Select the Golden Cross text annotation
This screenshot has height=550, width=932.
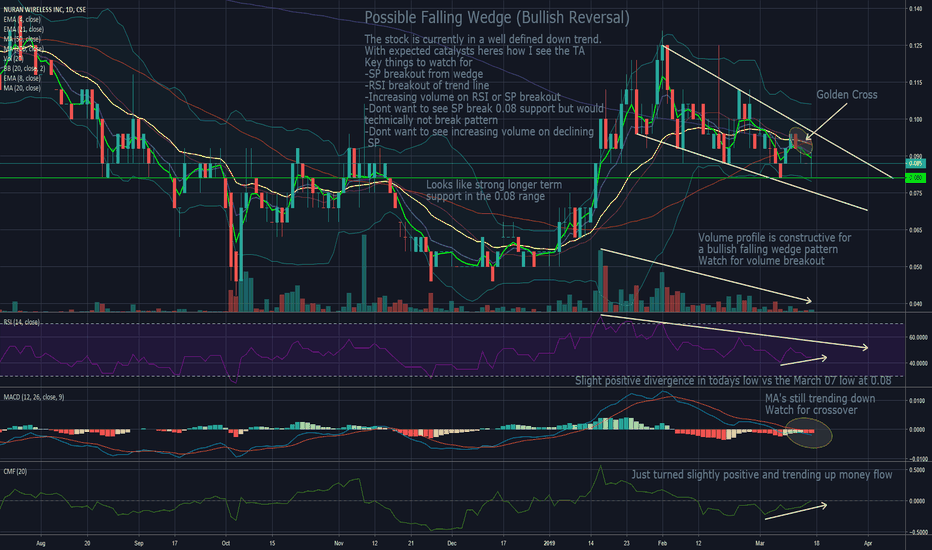(x=846, y=95)
